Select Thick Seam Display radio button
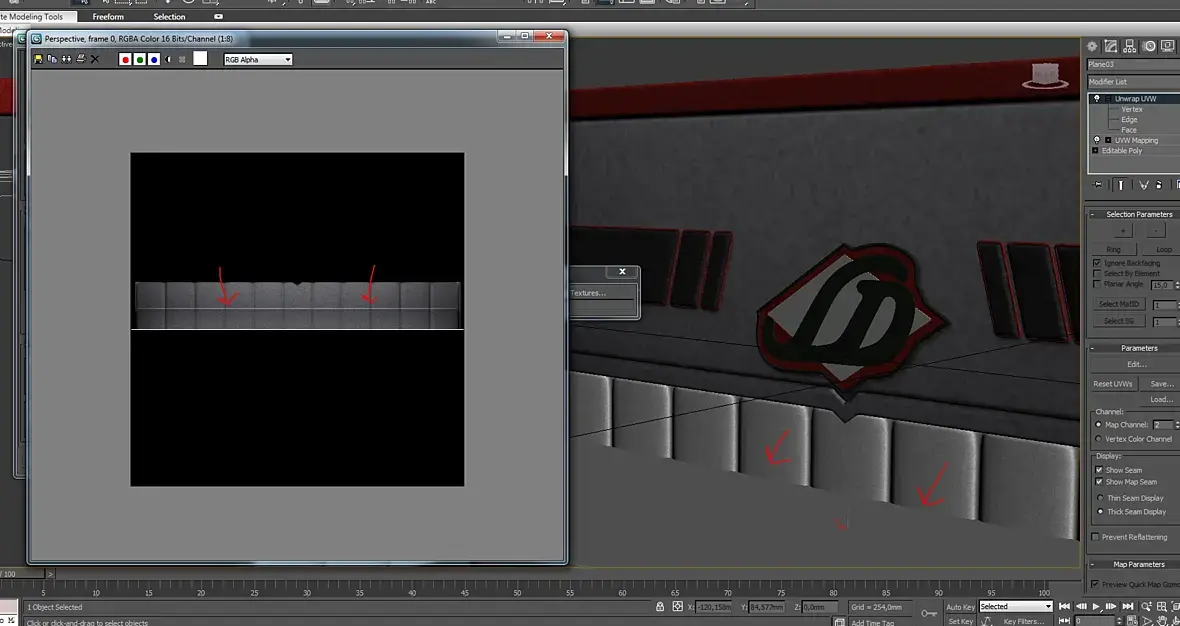The width and height of the screenshot is (1180, 626). pos(1100,512)
